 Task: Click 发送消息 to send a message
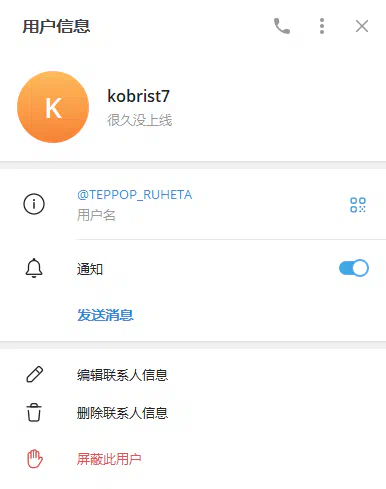tap(105, 315)
